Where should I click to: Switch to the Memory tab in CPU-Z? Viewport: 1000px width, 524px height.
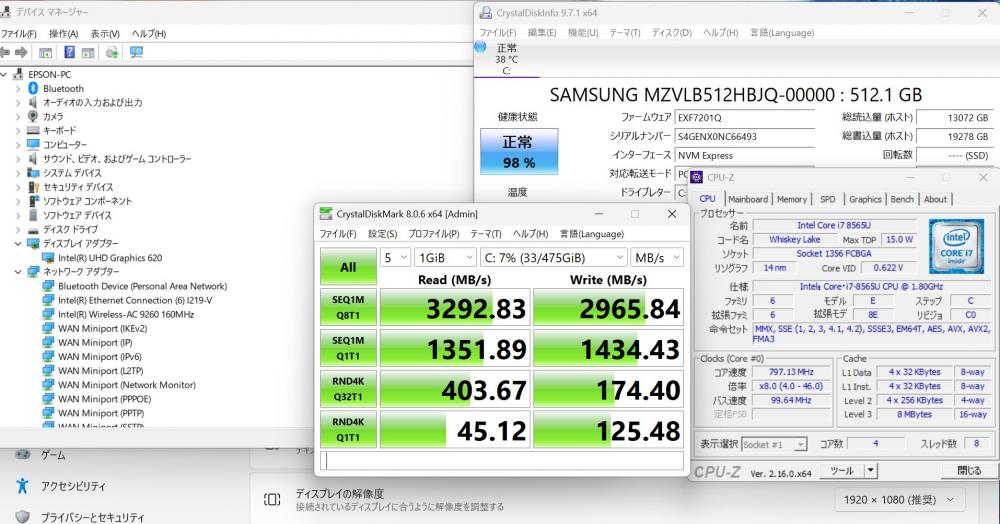coord(791,199)
